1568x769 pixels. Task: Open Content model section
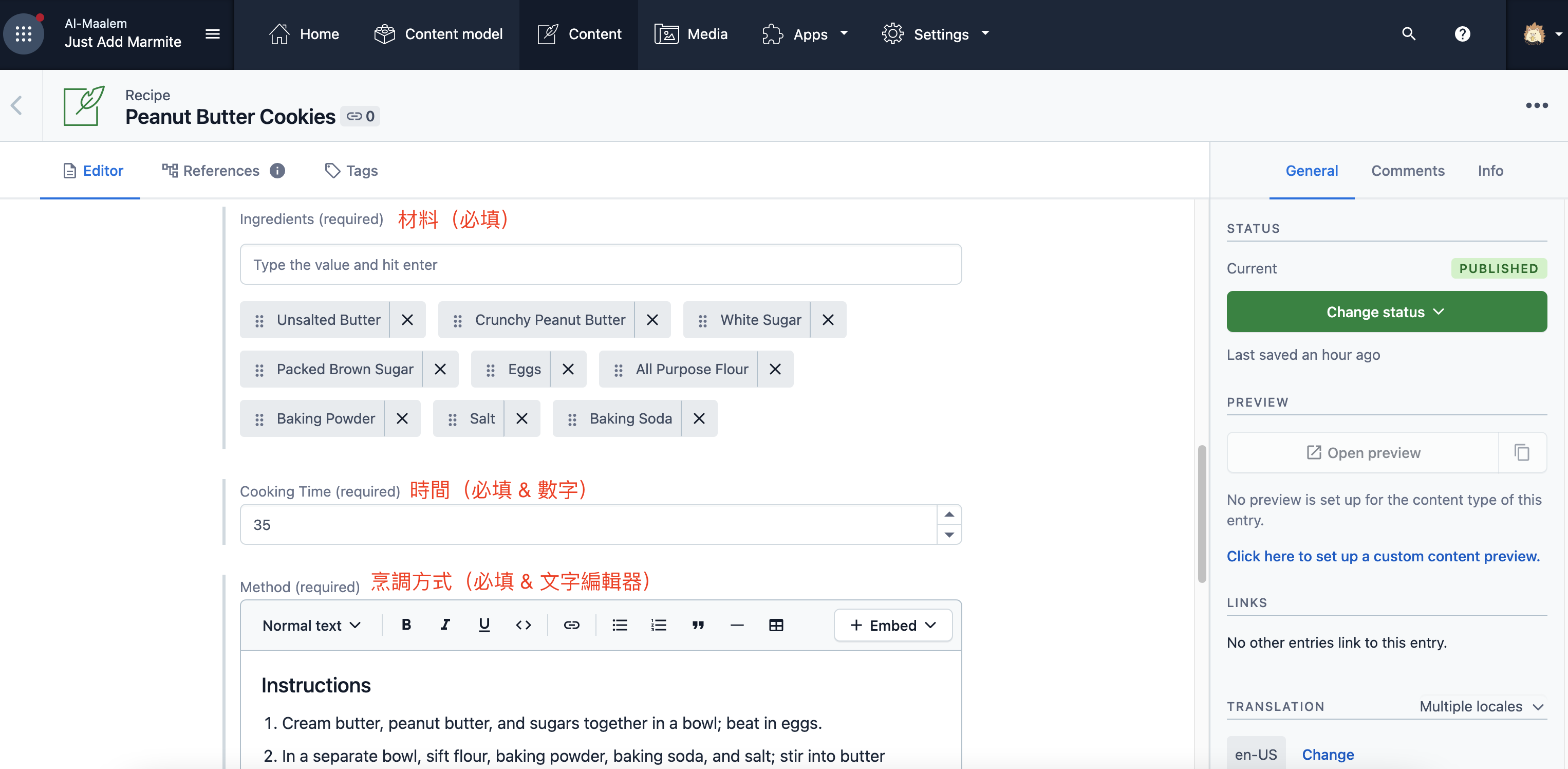[438, 34]
